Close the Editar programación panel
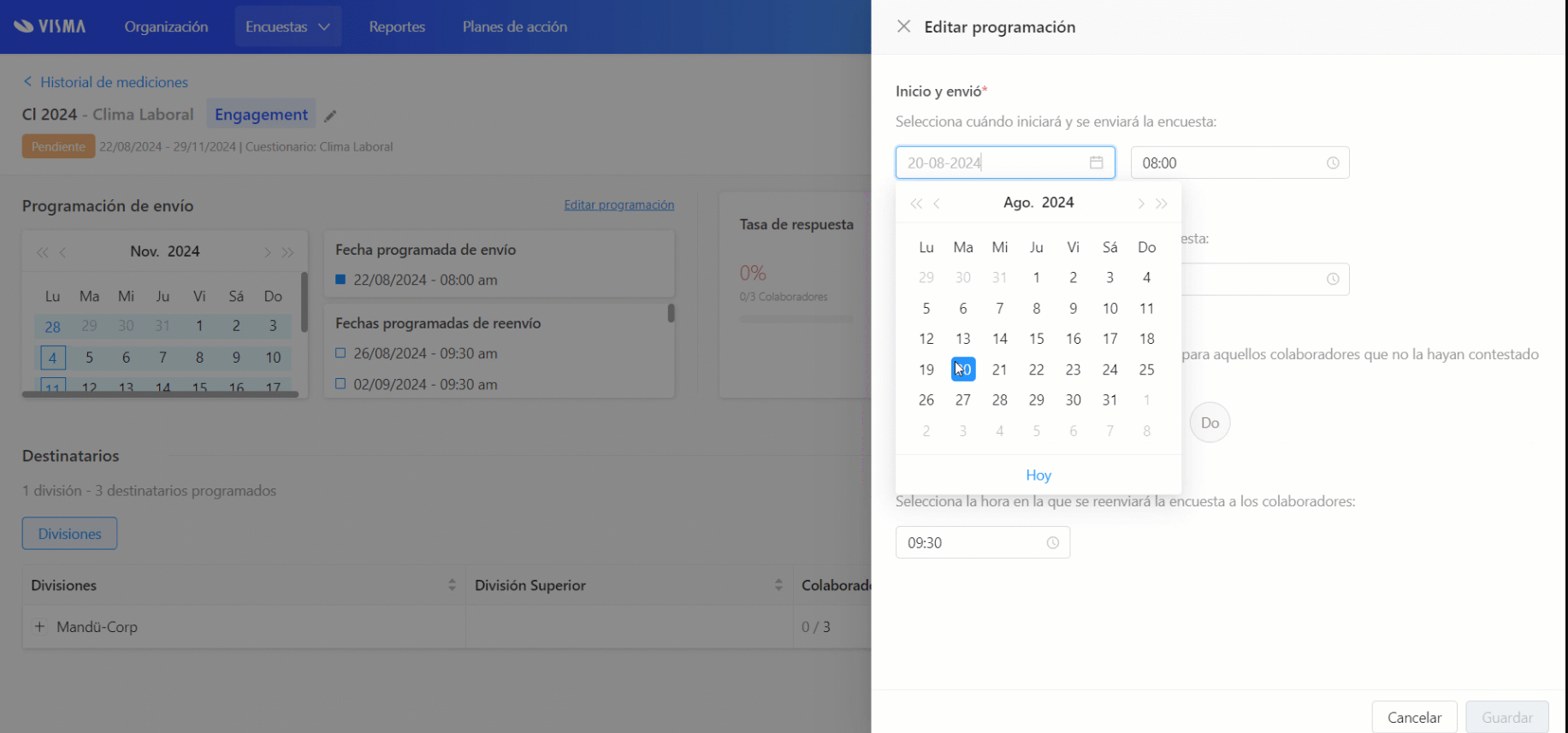 903,27
